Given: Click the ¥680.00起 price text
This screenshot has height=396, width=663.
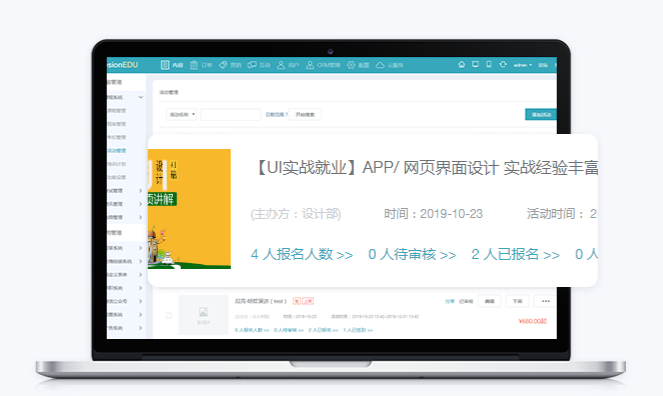Looking at the screenshot, I should coord(533,321).
